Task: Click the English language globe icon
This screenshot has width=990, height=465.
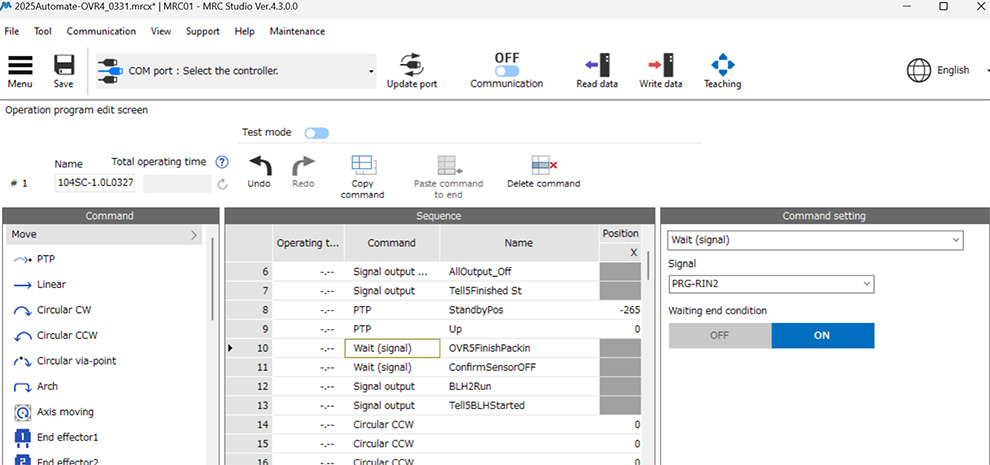Action: point(919,70)
